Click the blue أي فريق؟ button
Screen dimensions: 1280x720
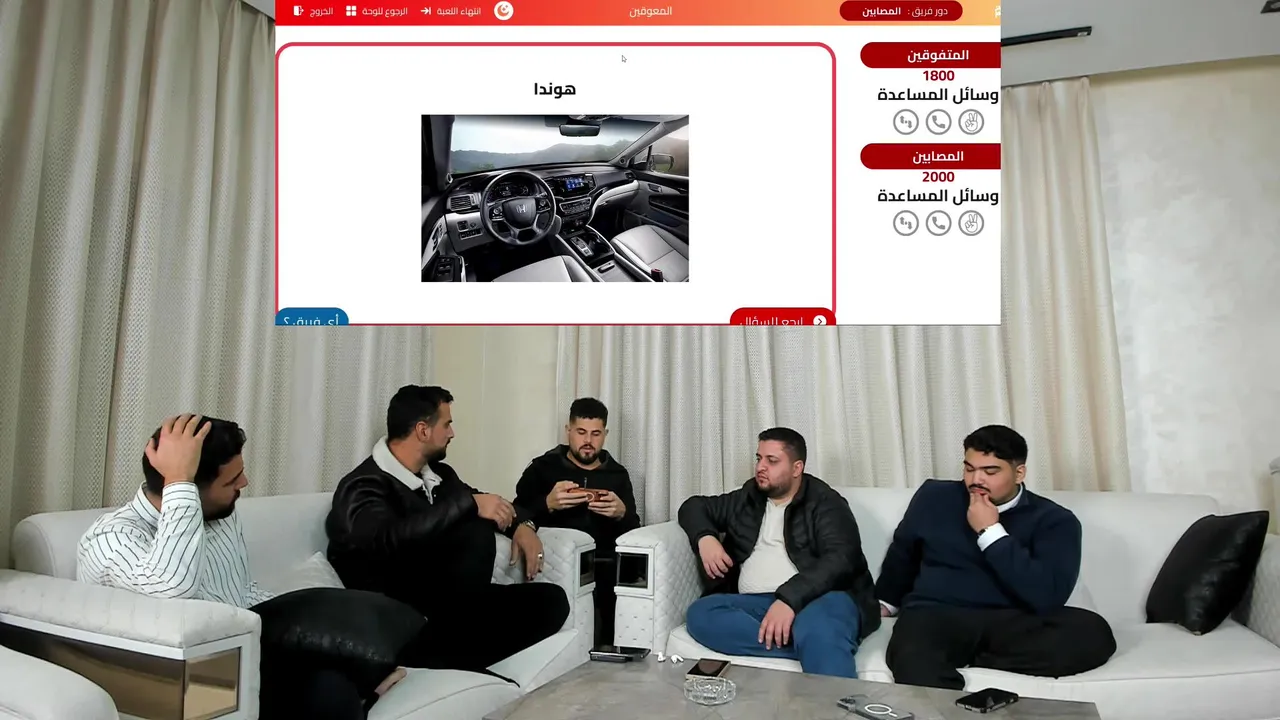coord(311,318)
